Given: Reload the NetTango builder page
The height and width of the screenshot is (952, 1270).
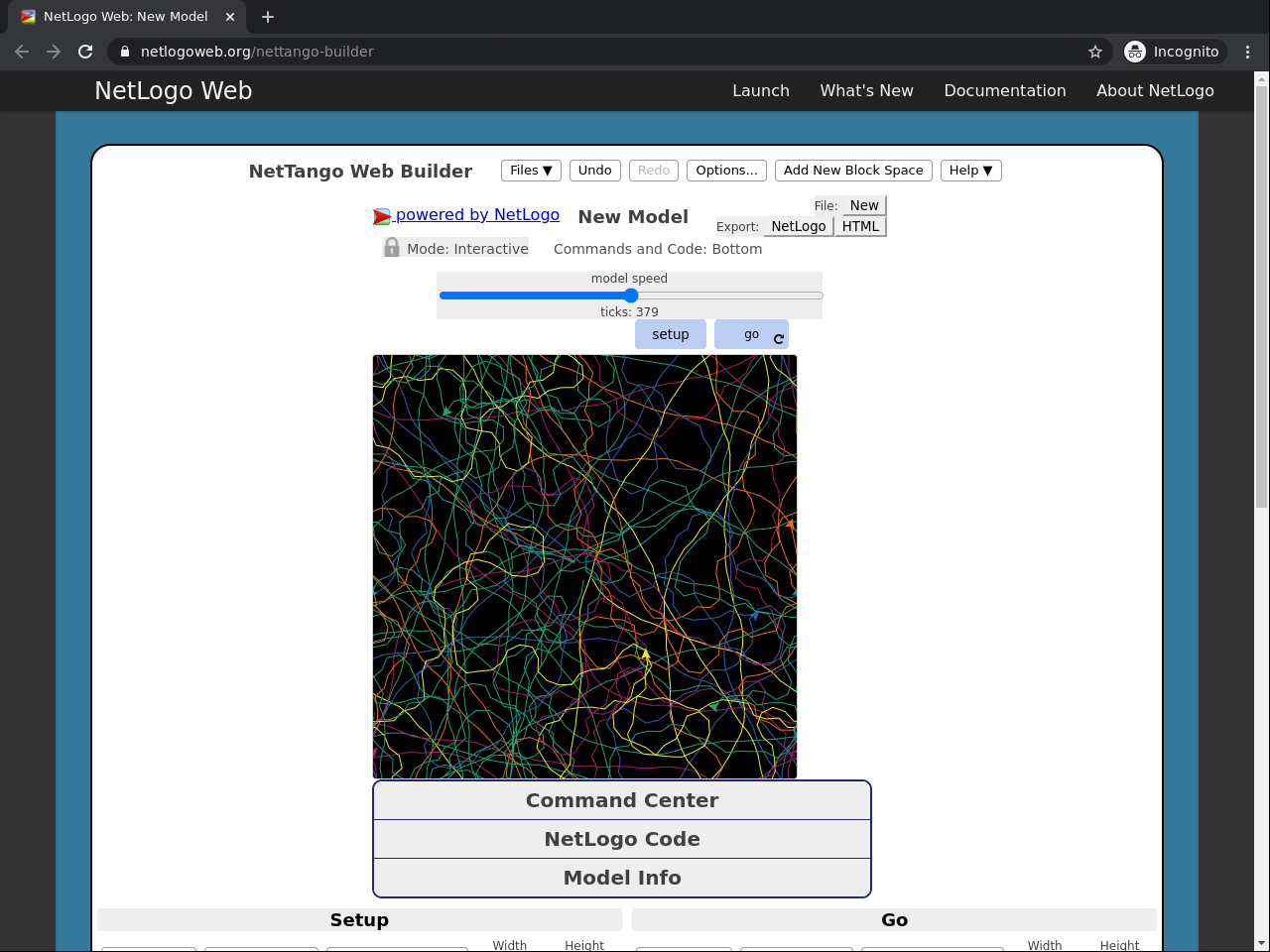Looking at the screenshot, I should pos(85,52).
